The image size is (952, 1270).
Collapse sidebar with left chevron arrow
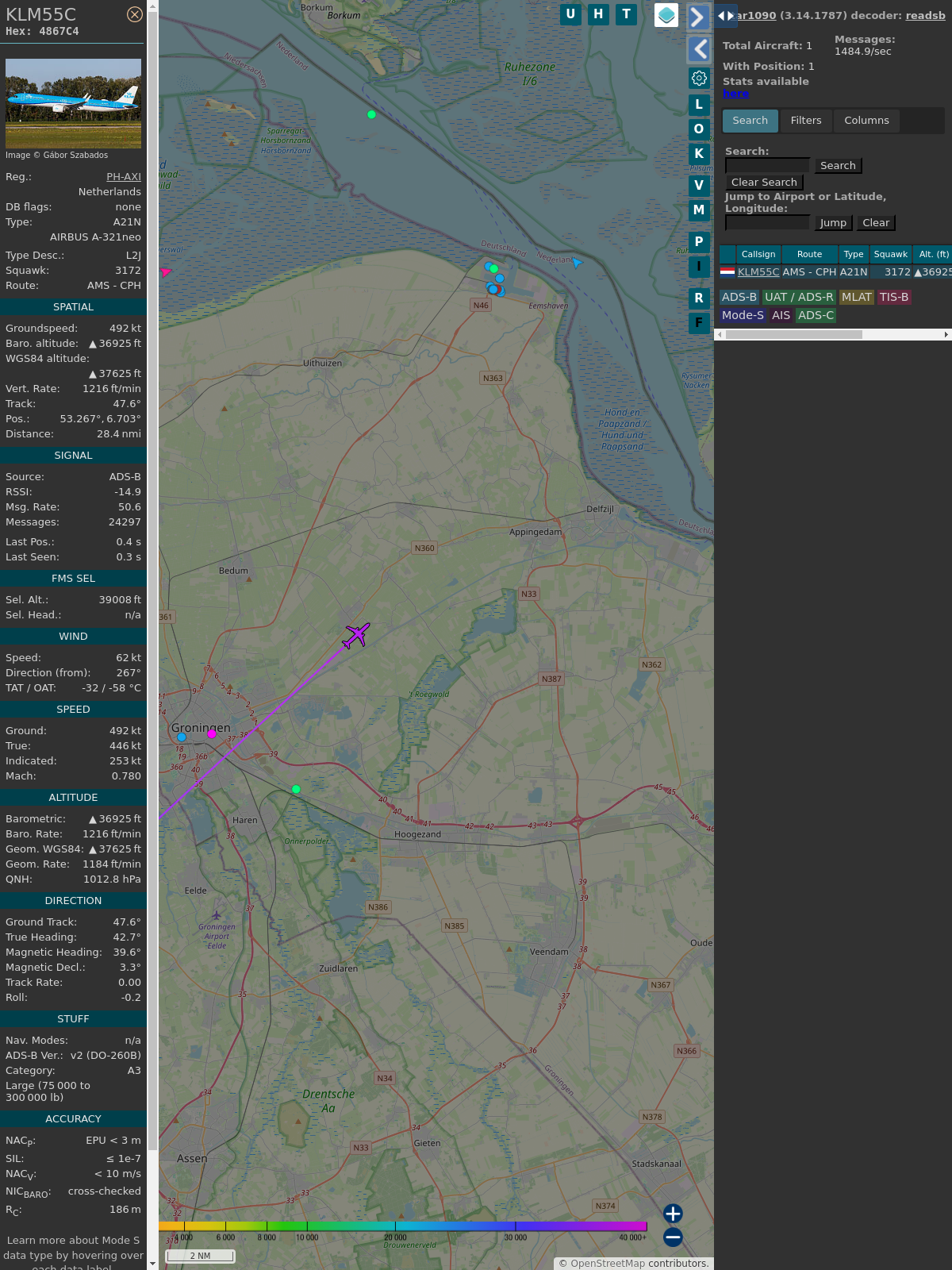(699, 49)
